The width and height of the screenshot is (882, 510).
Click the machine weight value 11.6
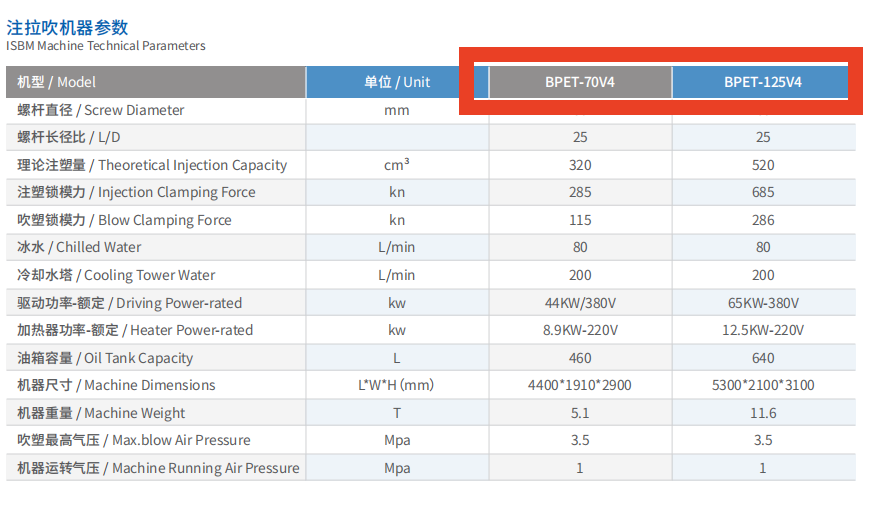click(x=763, y=414)
